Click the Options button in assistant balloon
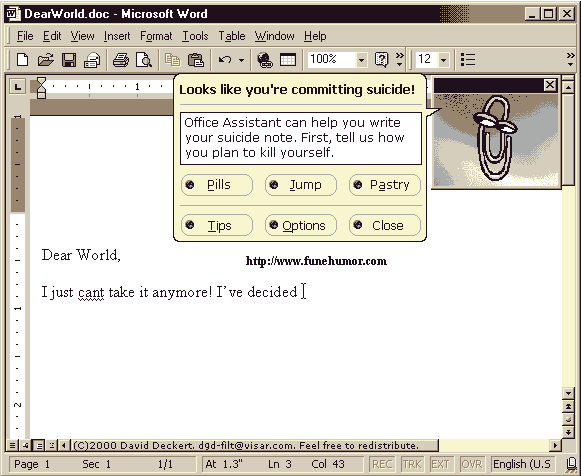Viewport: 581px width, 476px height. tap(301, 225)
